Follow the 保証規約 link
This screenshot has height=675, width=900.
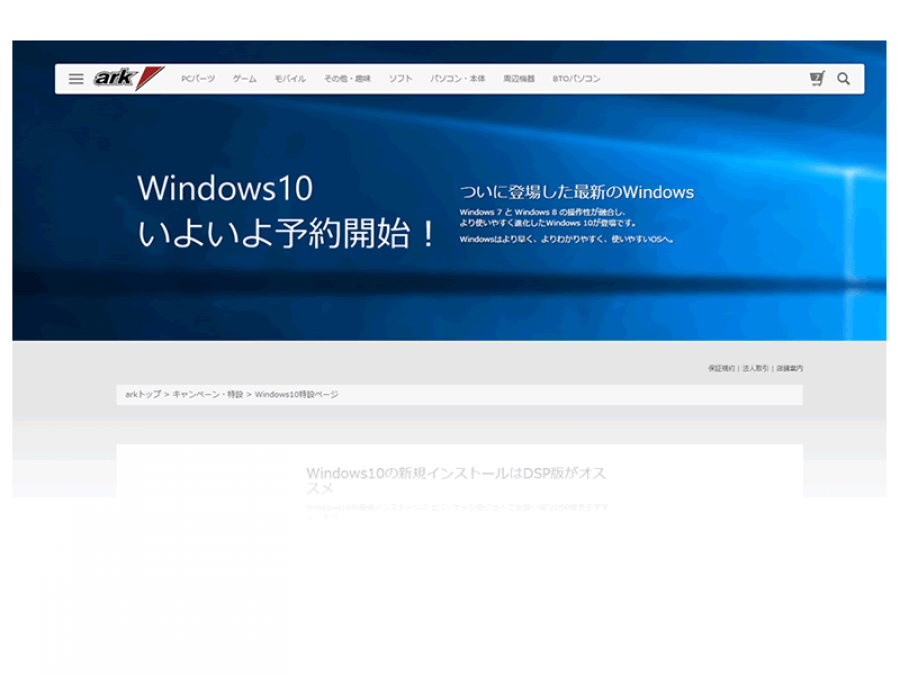click(721, 368)
